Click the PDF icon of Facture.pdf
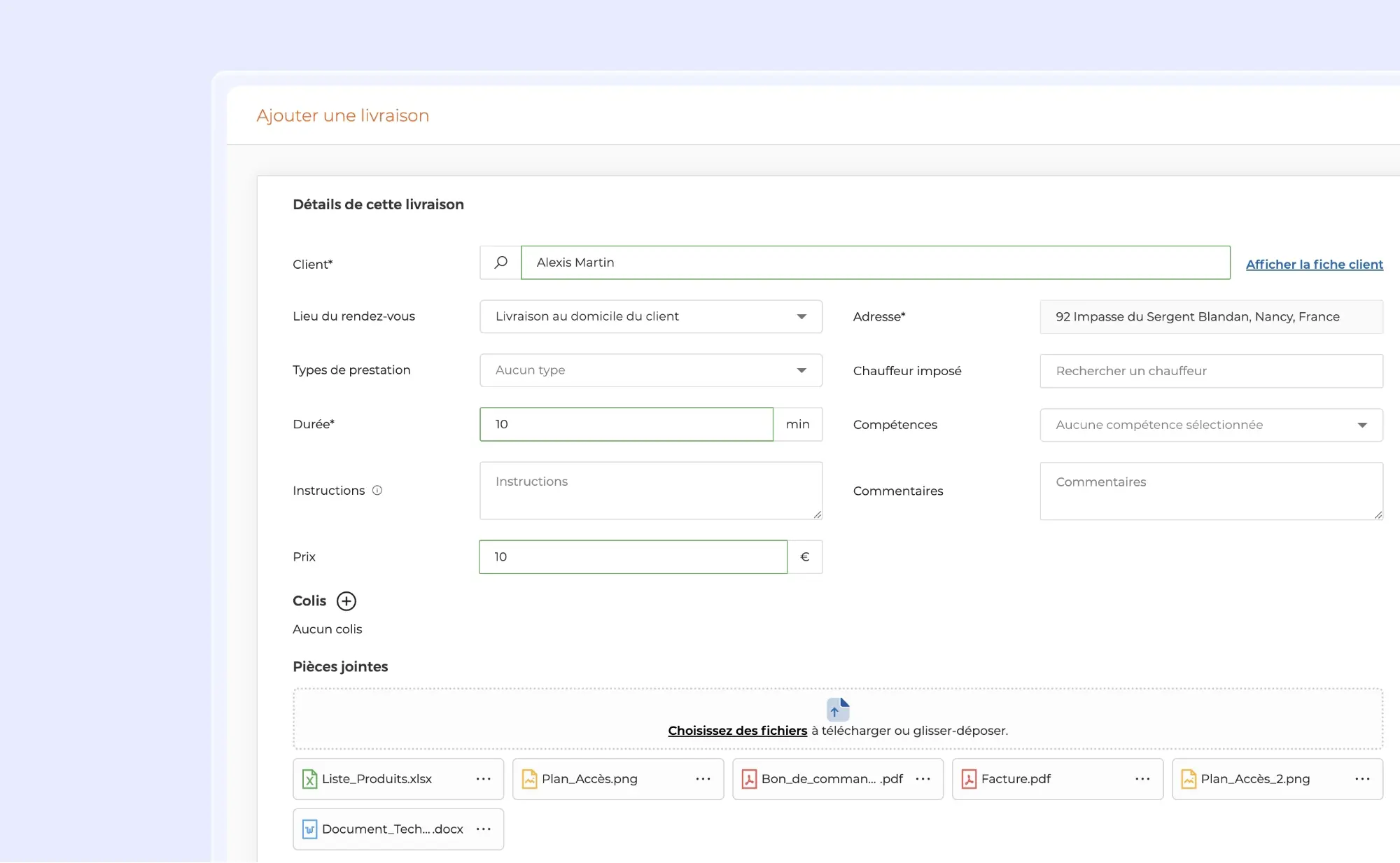The height and width of the screenshot is (863, 1400). coord(969,778)
